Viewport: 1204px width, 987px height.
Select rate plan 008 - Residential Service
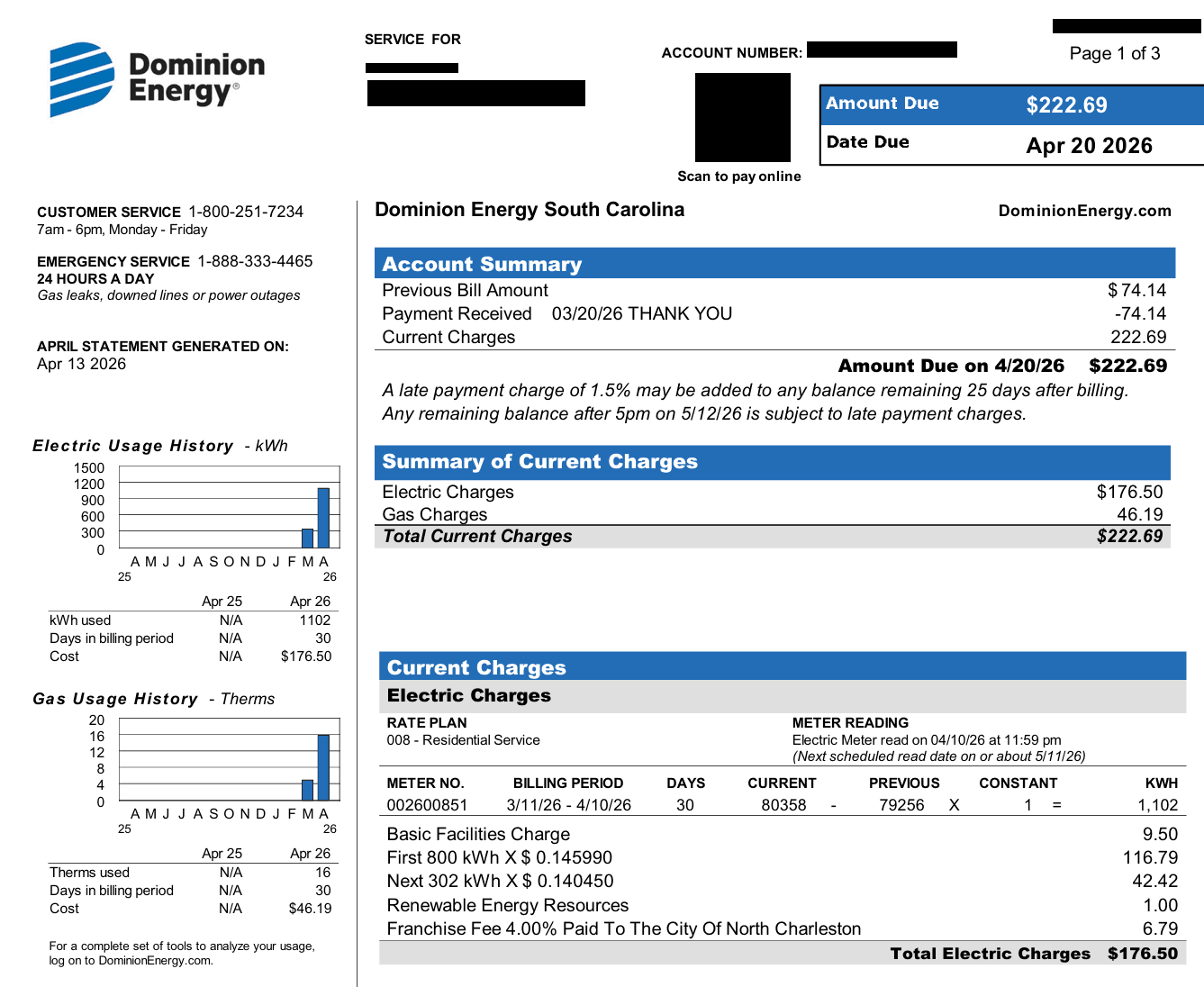point(464,740)
